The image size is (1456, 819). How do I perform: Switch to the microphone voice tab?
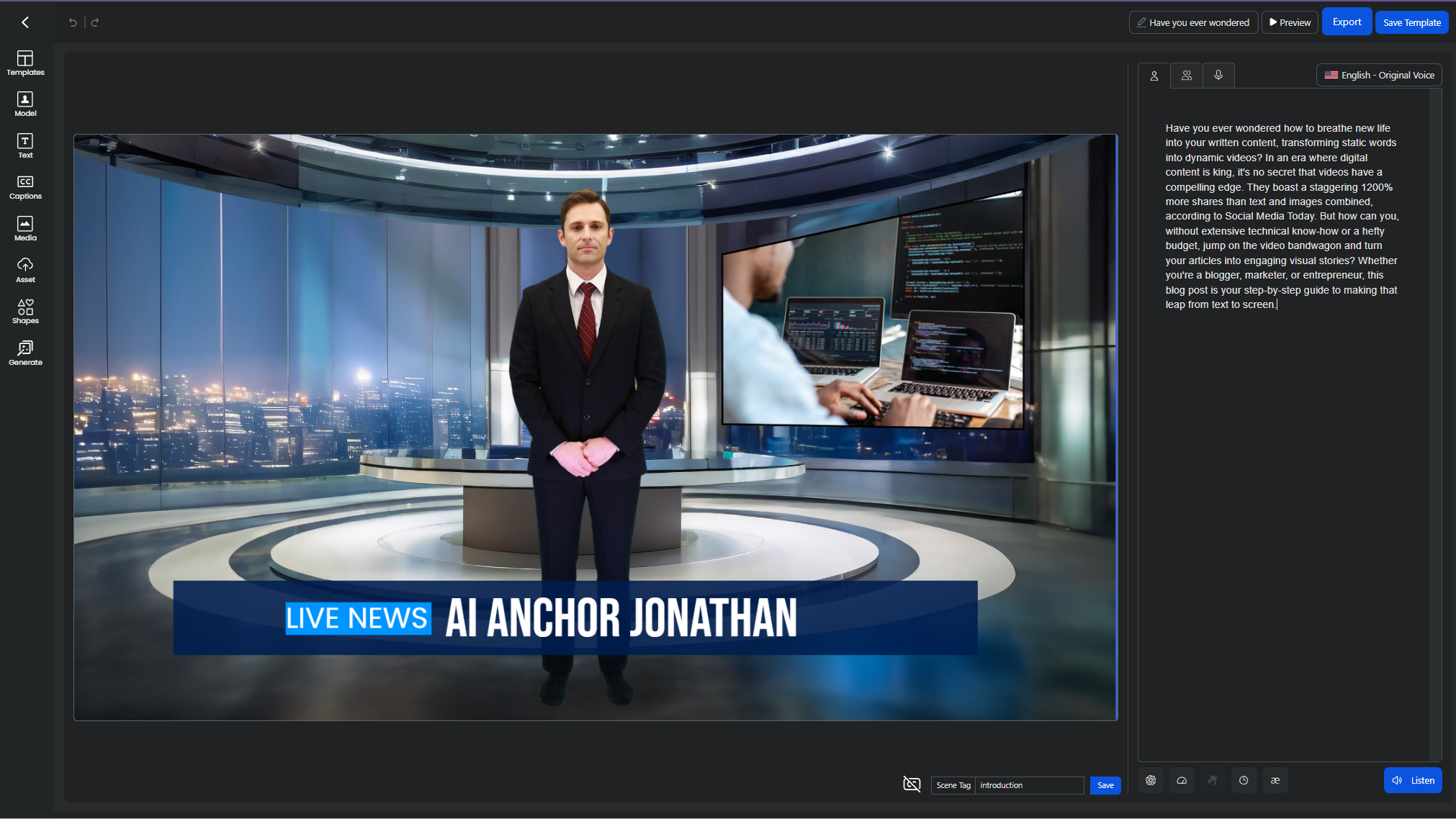coord(1218,75)
